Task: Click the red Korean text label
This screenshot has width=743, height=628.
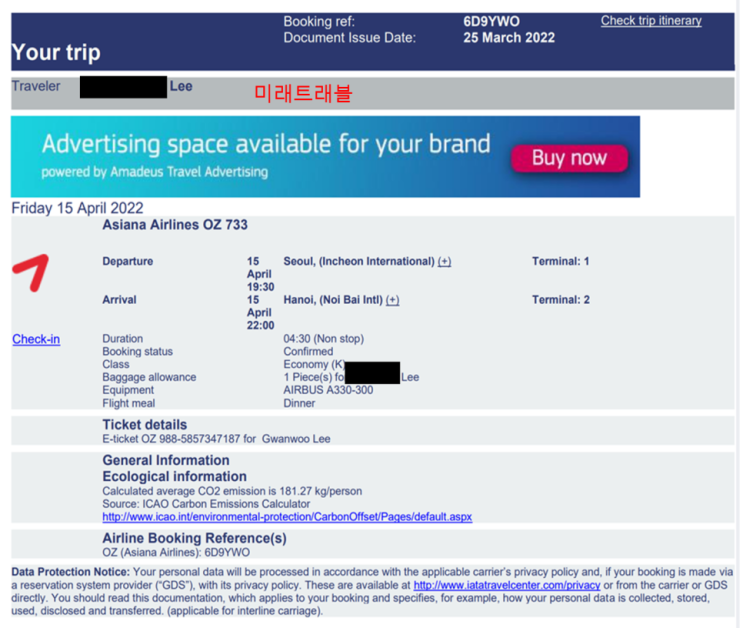Action: pyautogui.click(x=303, y=93)
